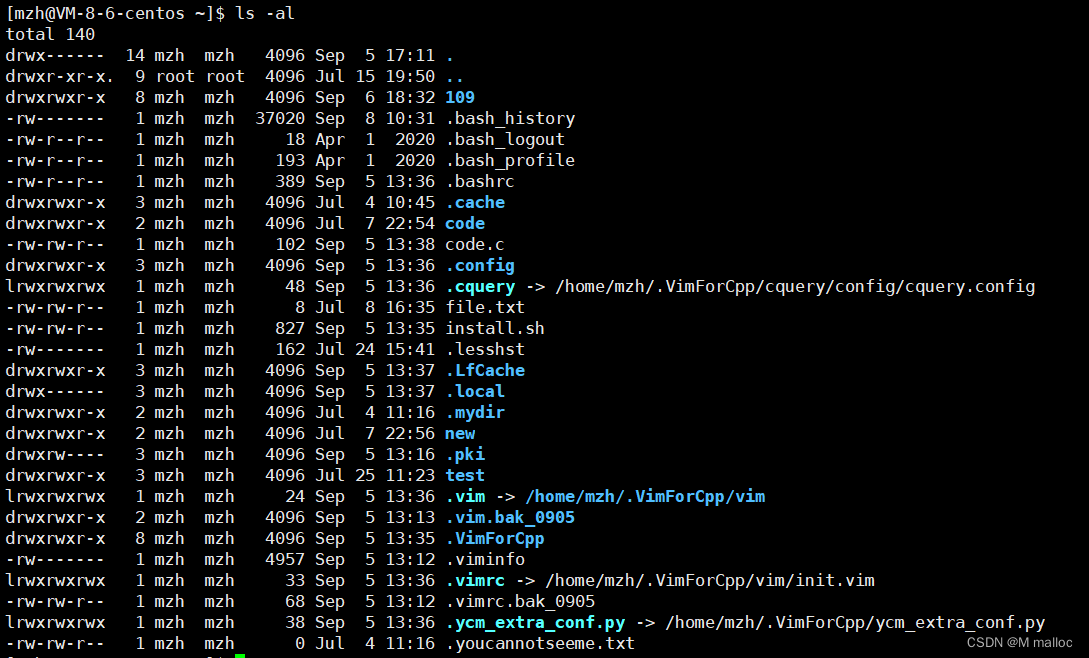Click the size '827' of install.sh
This screenshot has height=658, width=1089.
(290, 328)
